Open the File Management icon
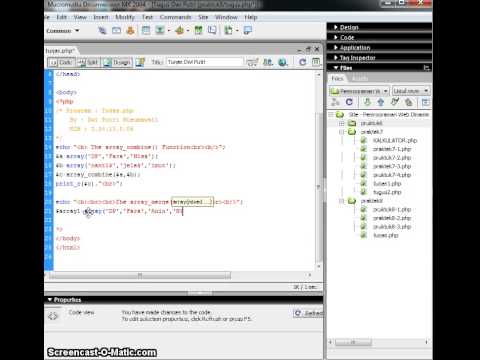This screenshot has width=480, height=360. [268, 62]
